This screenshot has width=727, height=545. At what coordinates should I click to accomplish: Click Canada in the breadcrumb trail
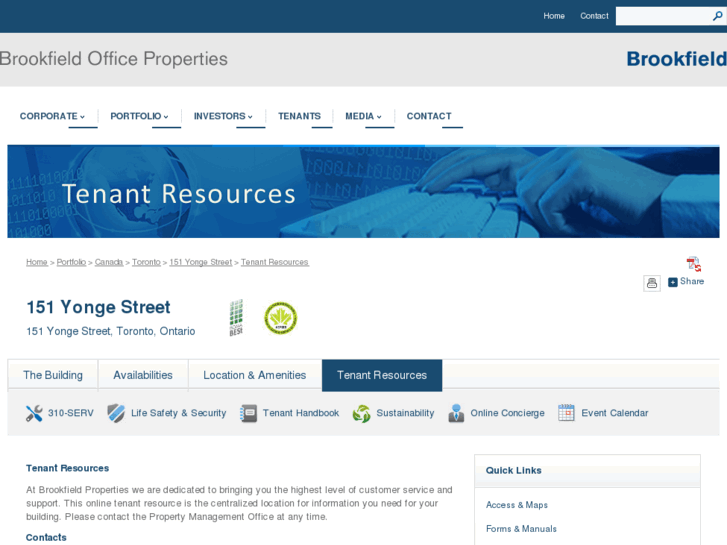[x=109, y=262]
